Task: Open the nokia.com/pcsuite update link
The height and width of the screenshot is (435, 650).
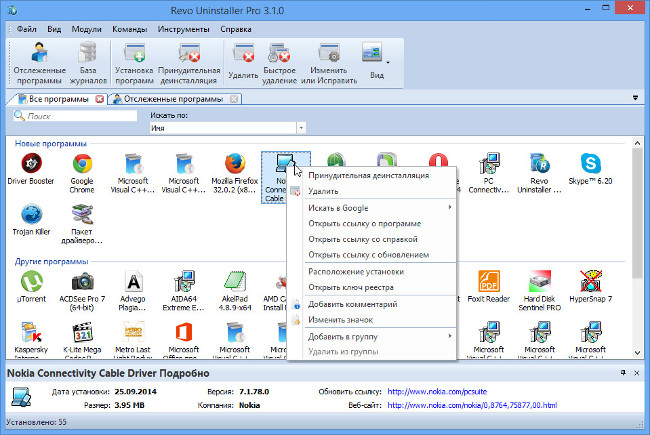Action: point(437,391)
